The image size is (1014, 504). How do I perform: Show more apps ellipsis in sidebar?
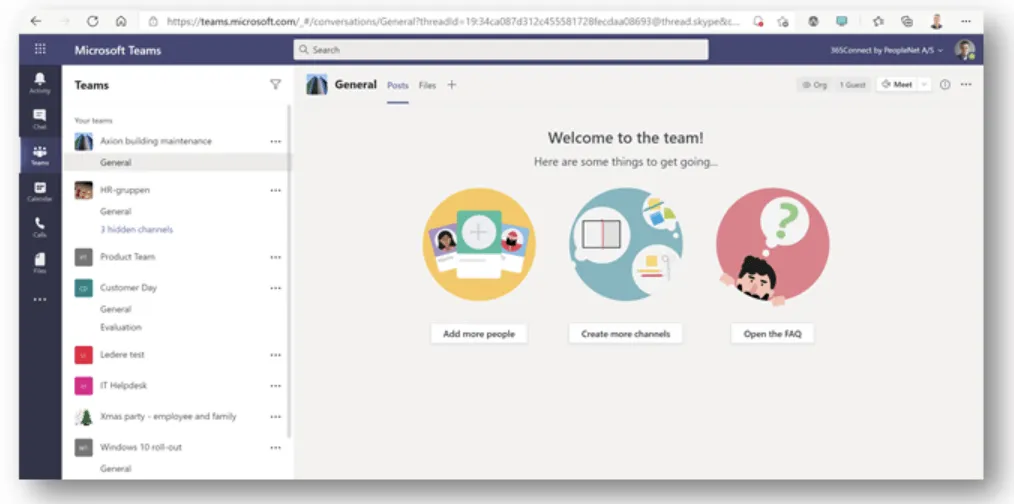[x=39, y=300]
